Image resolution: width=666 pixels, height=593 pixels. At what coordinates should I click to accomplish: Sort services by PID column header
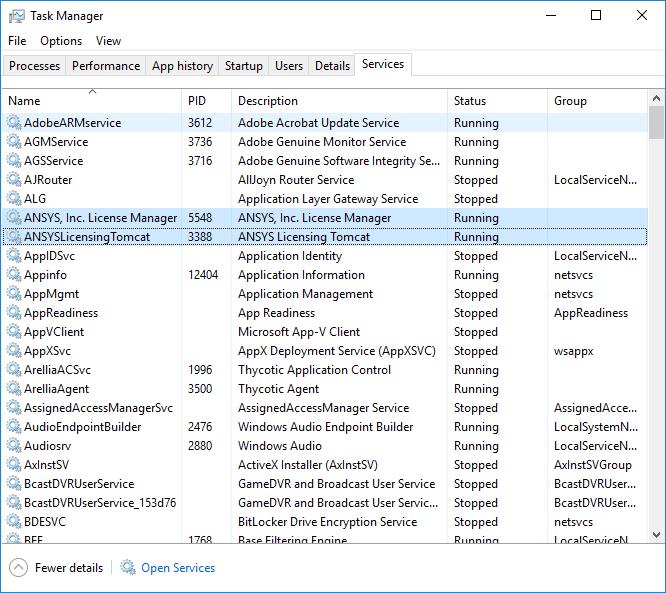pos(206,101)
